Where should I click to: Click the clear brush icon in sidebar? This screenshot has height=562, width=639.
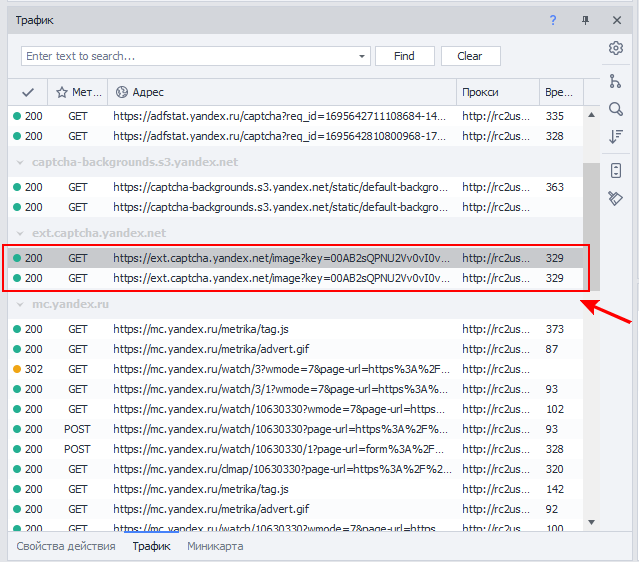(615, 198)
